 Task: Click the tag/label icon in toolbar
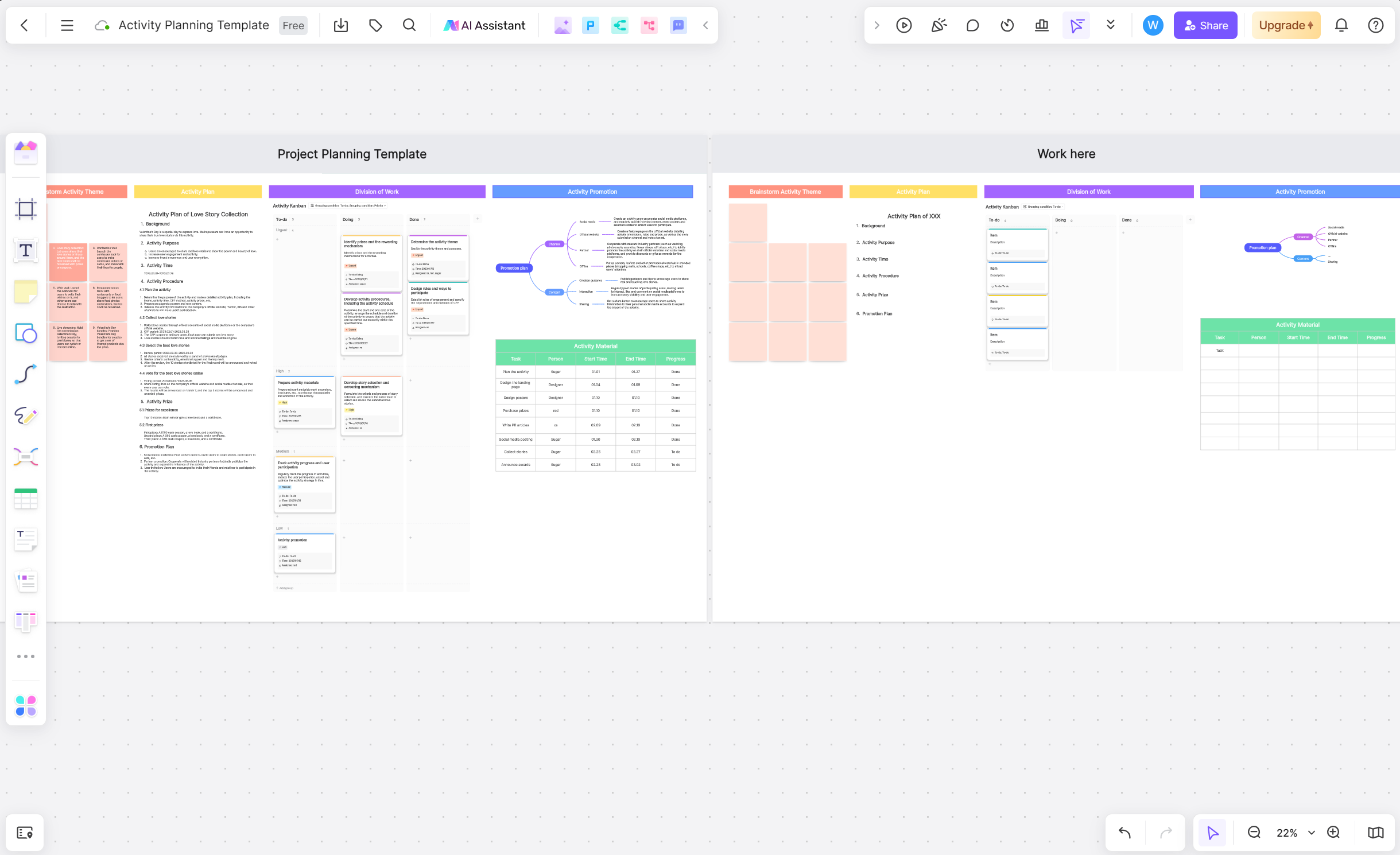click(376, 25)
